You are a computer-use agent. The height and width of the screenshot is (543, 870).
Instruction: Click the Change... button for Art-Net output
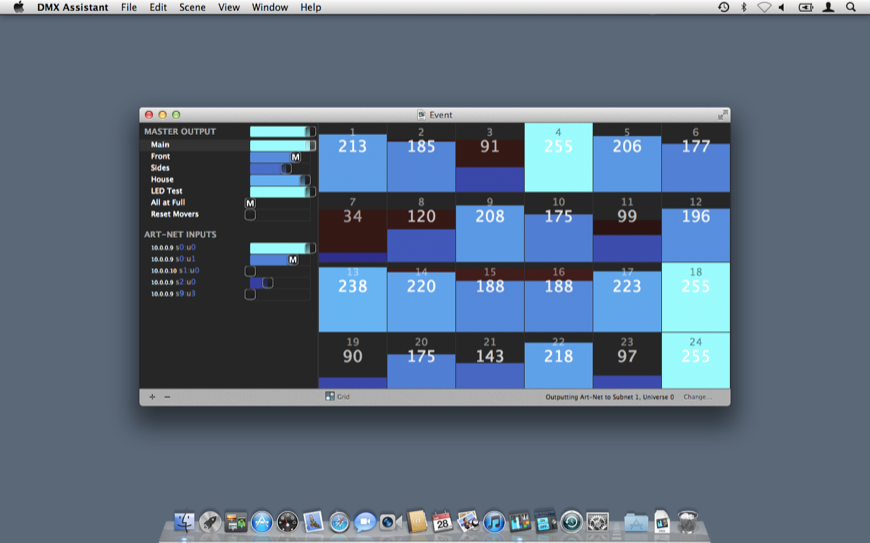click(697, 397)
